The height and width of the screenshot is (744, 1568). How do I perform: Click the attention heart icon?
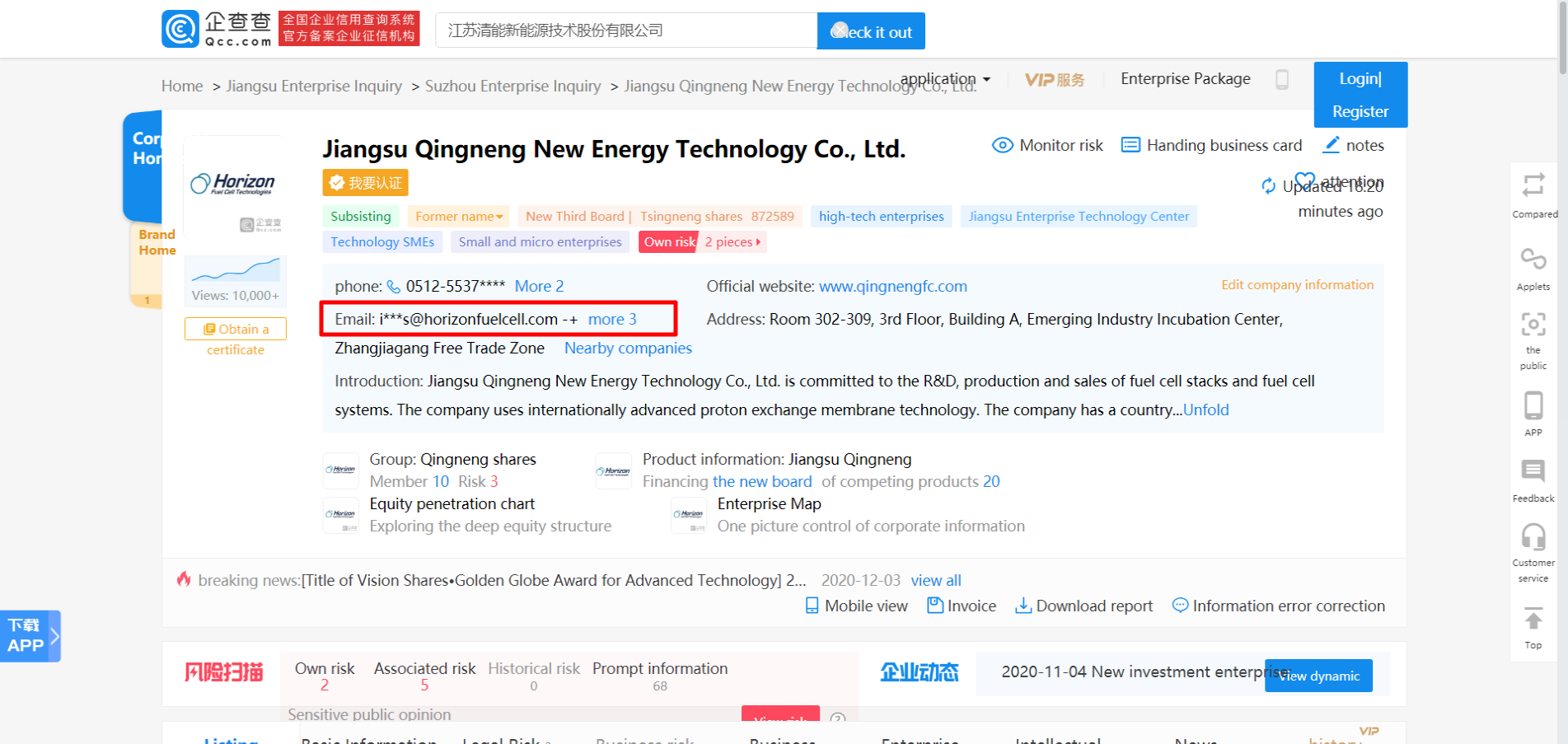[x=1305, y=180]
